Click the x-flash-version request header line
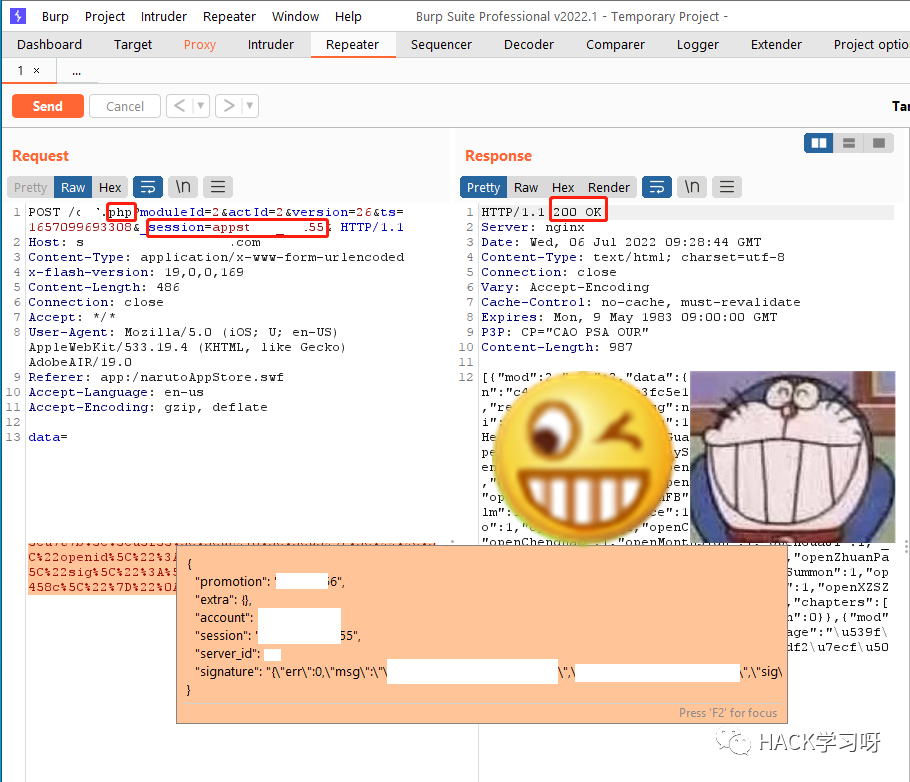 point(136,272)
